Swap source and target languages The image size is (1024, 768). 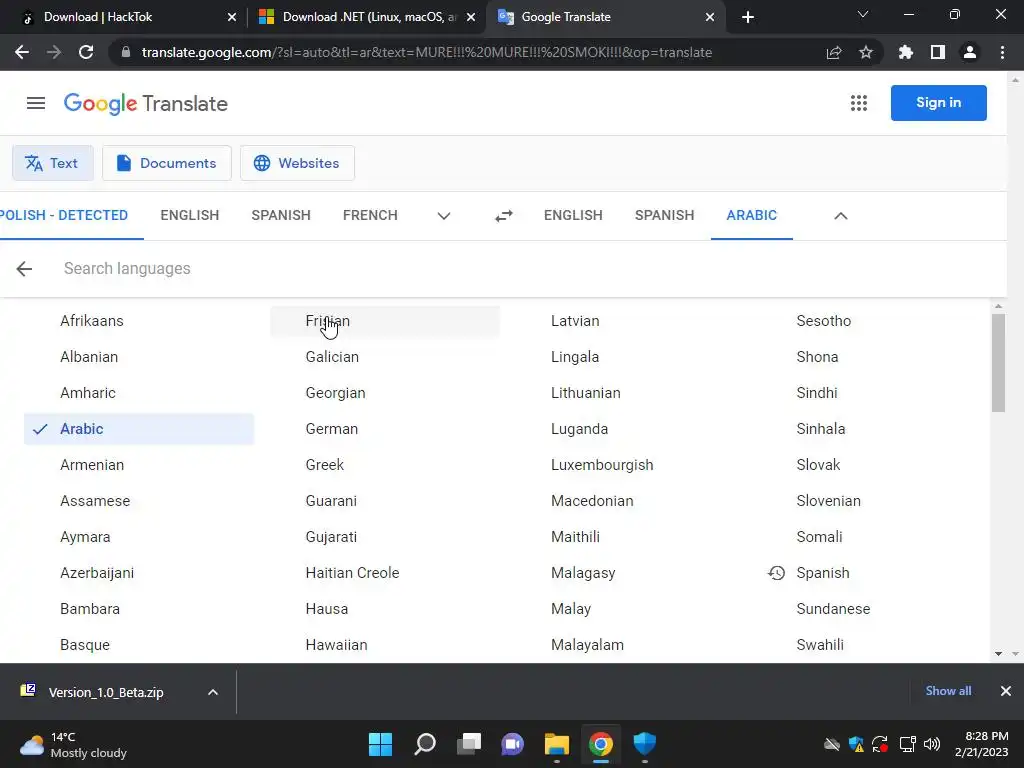(504, 216)
